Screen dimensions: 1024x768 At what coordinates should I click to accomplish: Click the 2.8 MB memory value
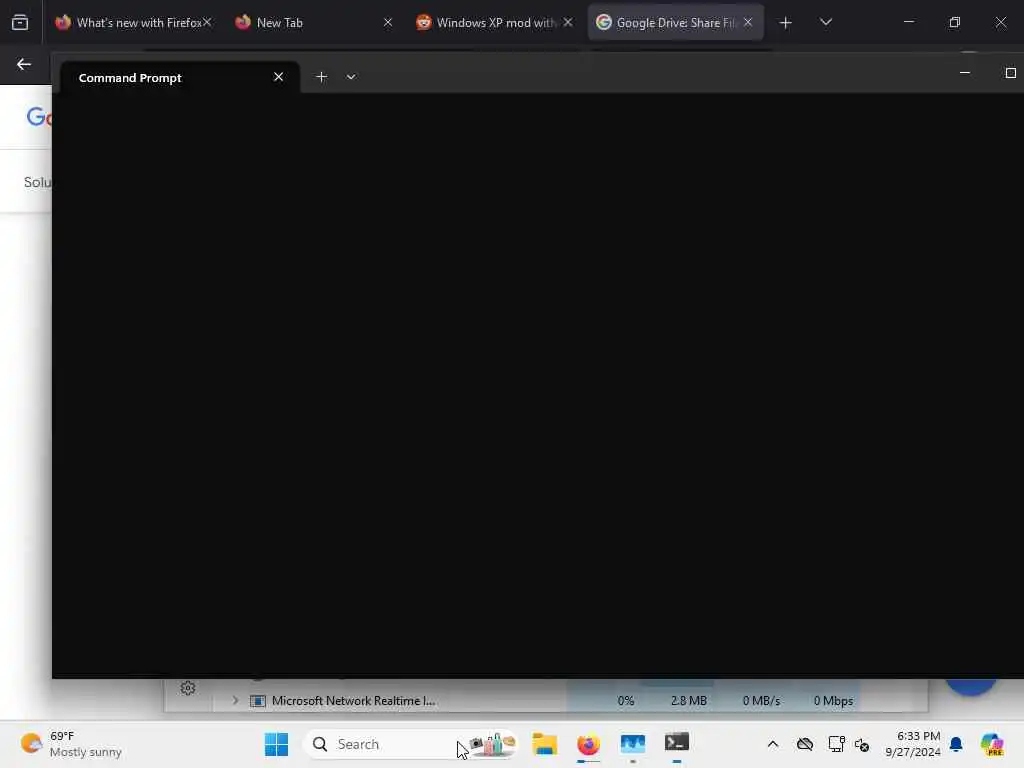pos(688,701)
